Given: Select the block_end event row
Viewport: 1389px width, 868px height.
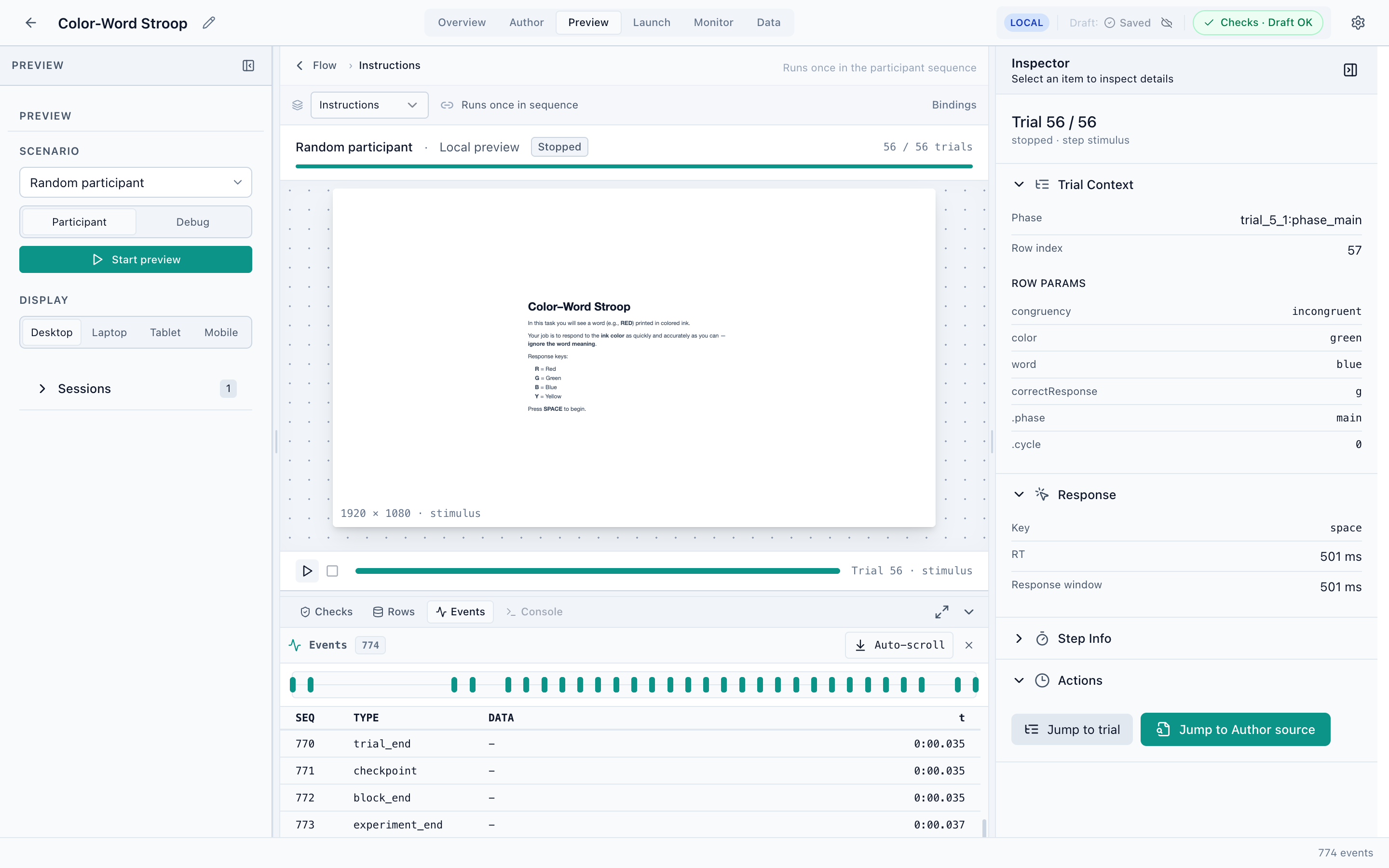Looking at the screenshot, I should tap(630, 798).
